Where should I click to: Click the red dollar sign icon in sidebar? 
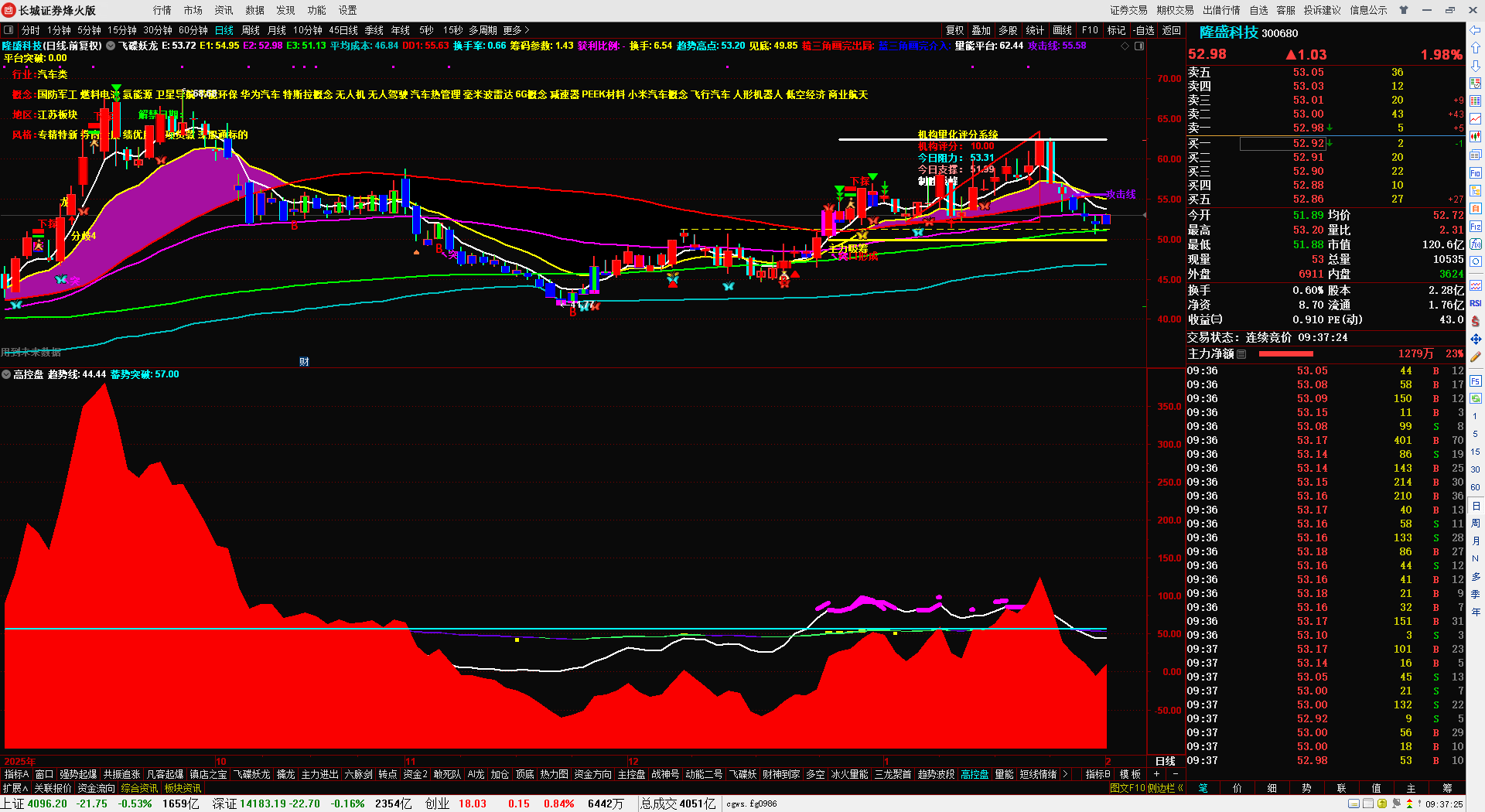pos(1476,321)
